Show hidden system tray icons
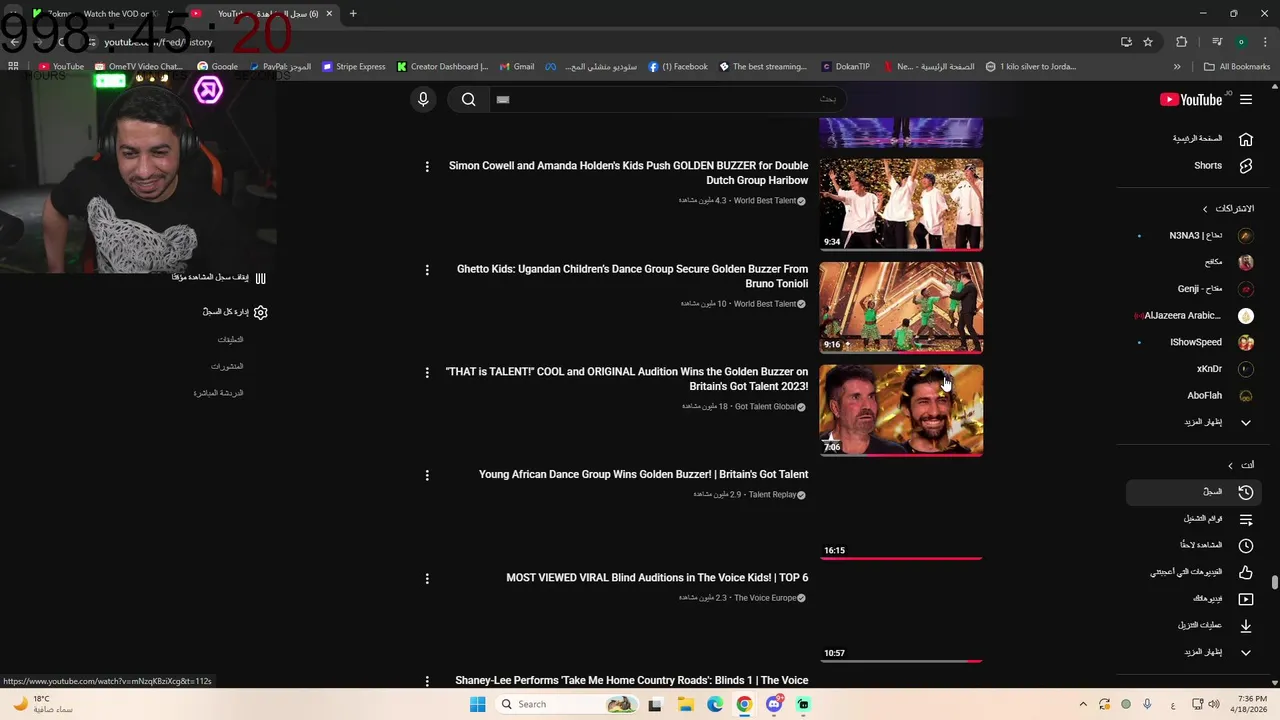Image resolution: width=1280 pixels, height=720 pixels. [x=1083, y=704]
